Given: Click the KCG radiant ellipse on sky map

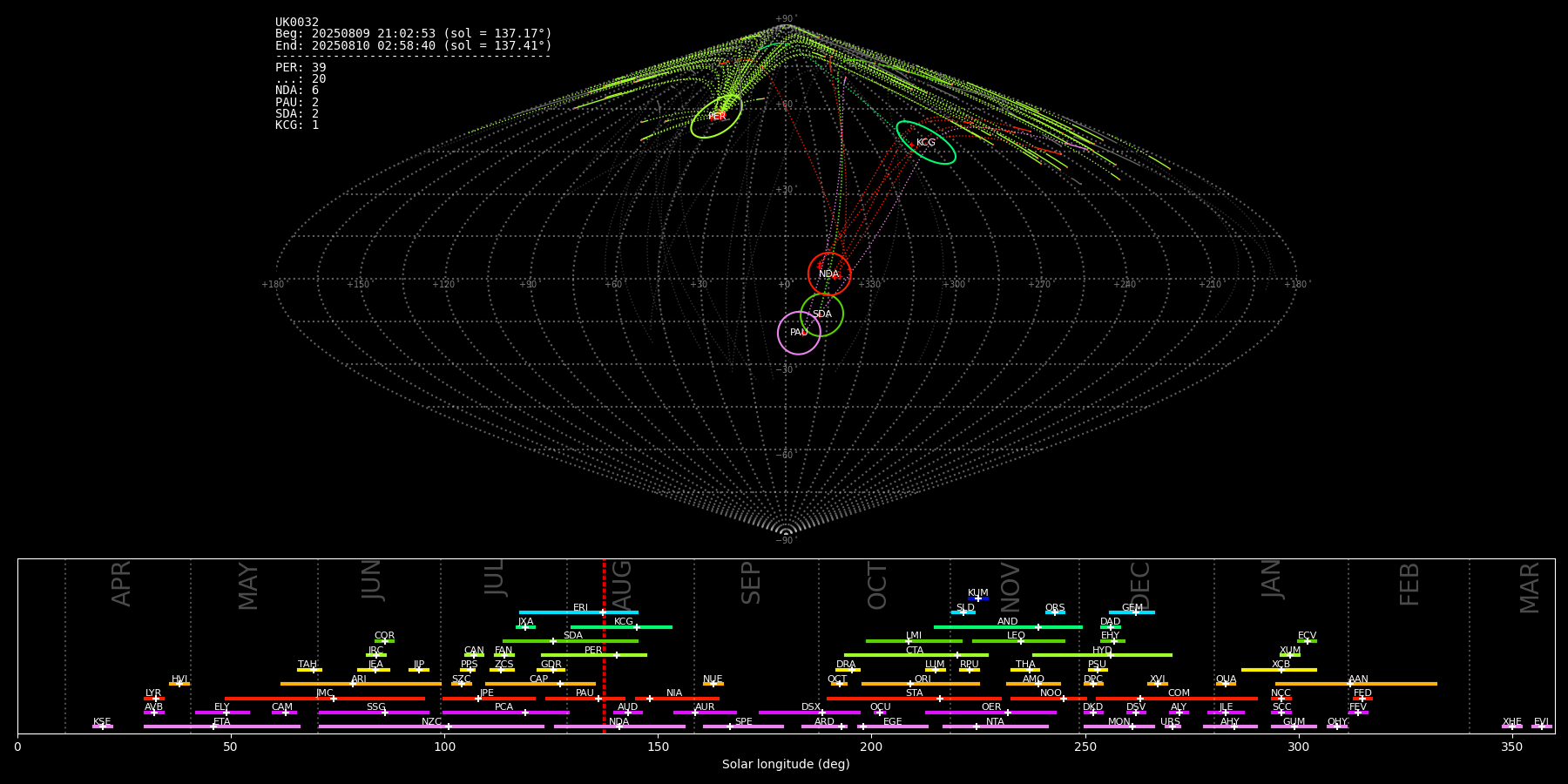Looking at the screenshot, I should pyautogui.click(x=926, y=143).
